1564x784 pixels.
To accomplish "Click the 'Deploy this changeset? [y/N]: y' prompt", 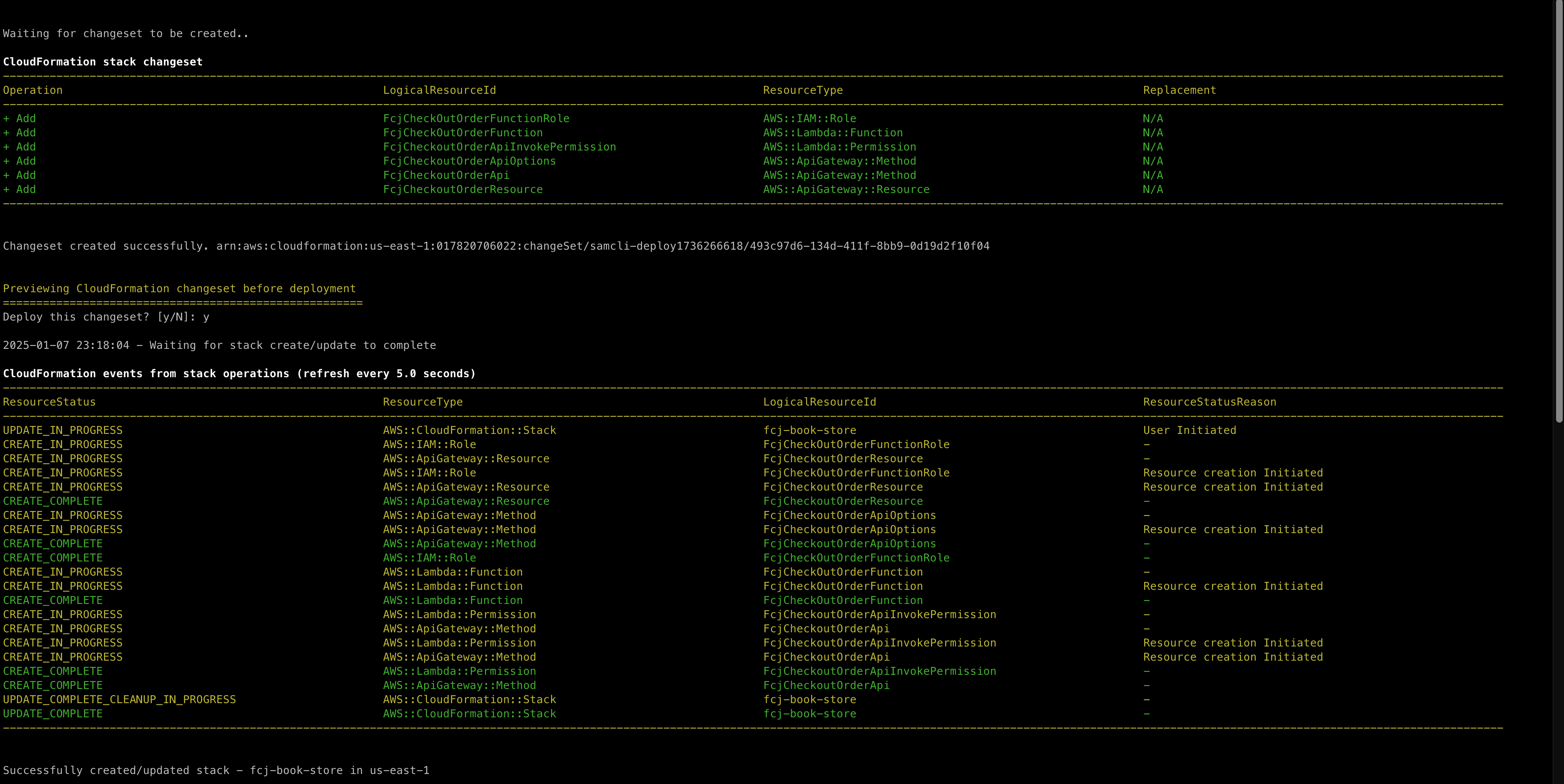I will pyautogui.click(x=105, y=317).
